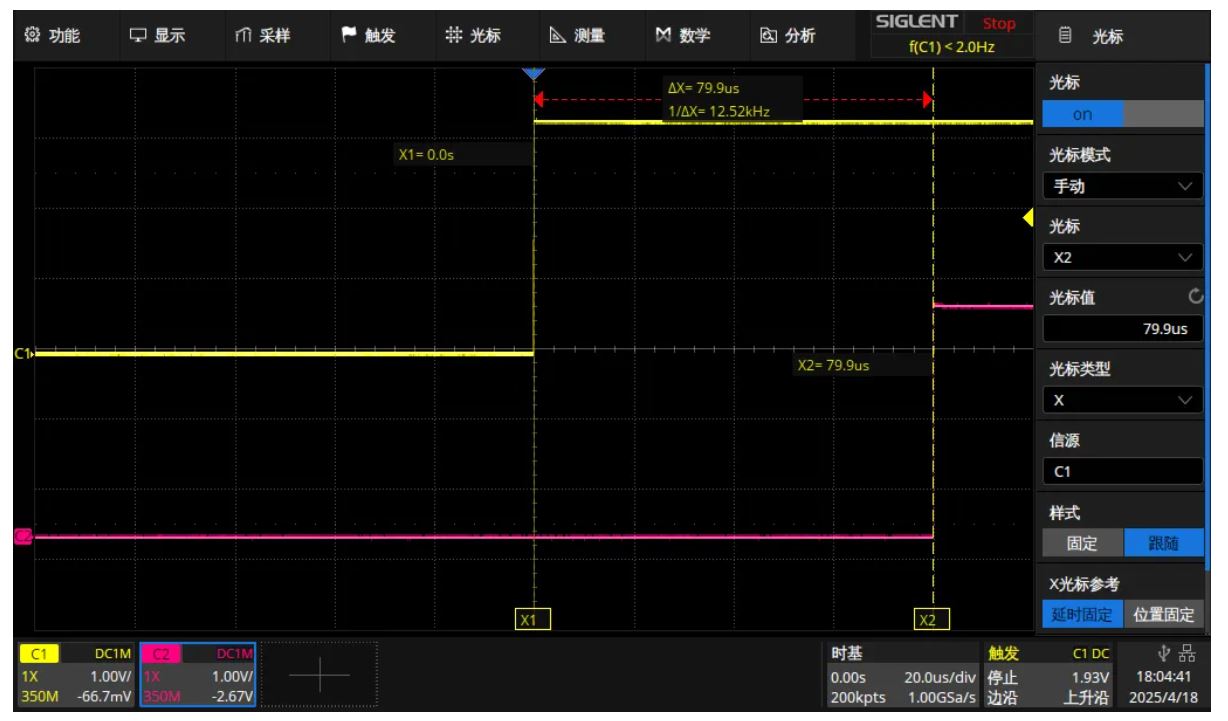The width and height of the screenshot is (1228, 721).
Task: Expand the X2 cursor selection dropdown
Action: coord(1123,257)
